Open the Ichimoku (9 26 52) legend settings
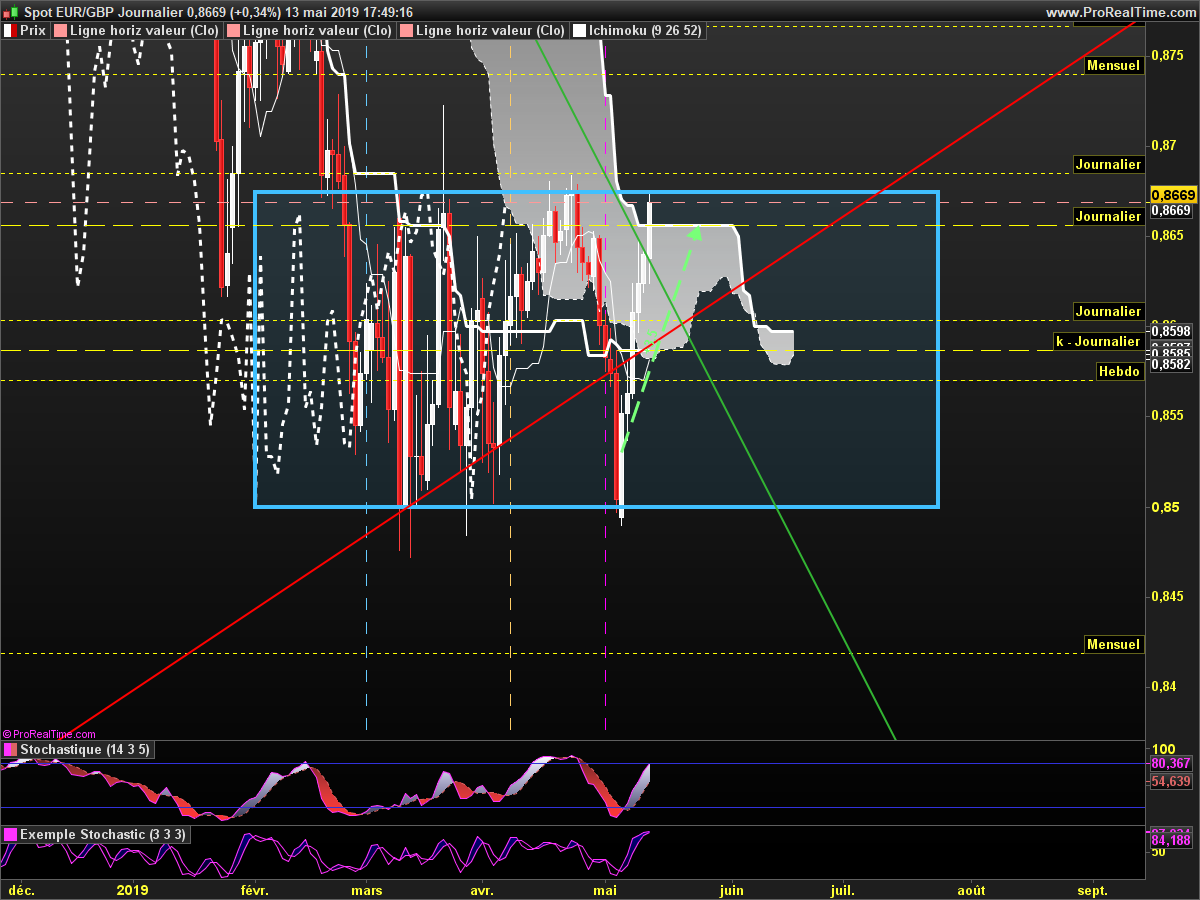The image size is (1200, 900). pos(637,31)
